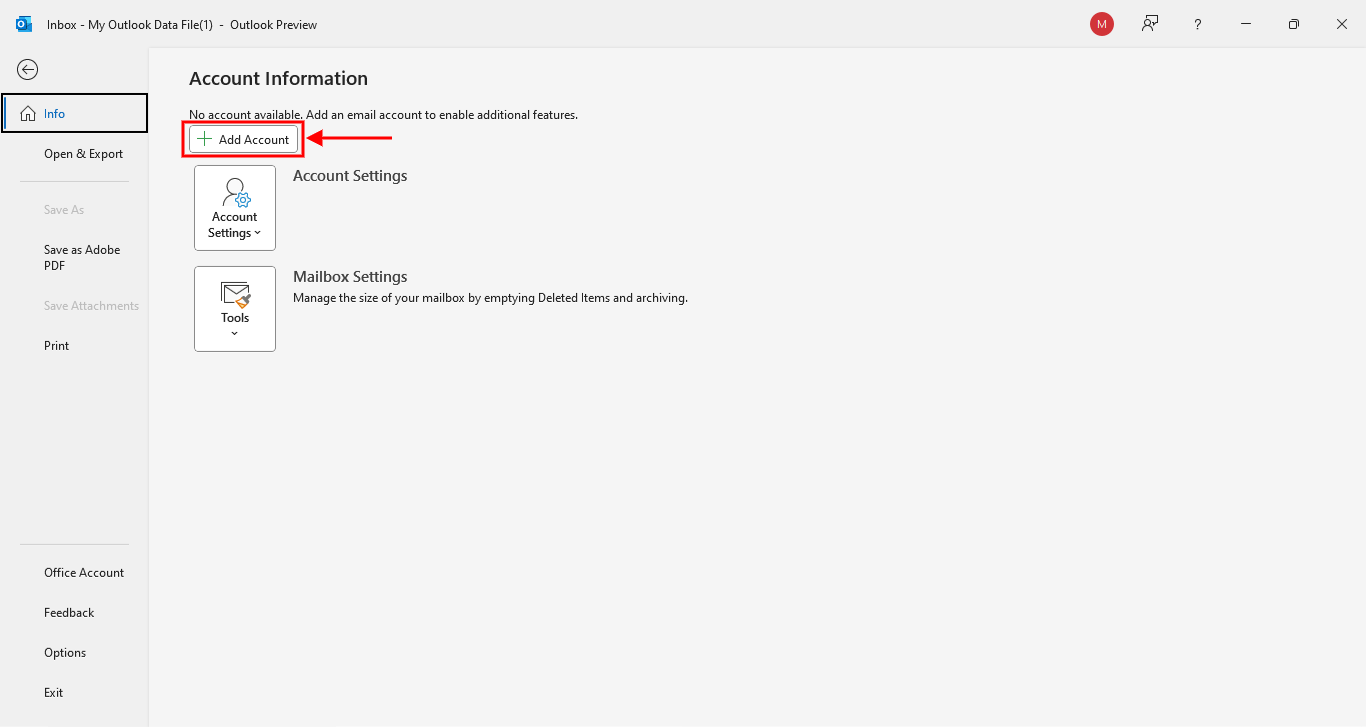Screen dimensions: 1366x727
Task: Click the green plus icon on Add Account
Action: (x=205, y=139)
